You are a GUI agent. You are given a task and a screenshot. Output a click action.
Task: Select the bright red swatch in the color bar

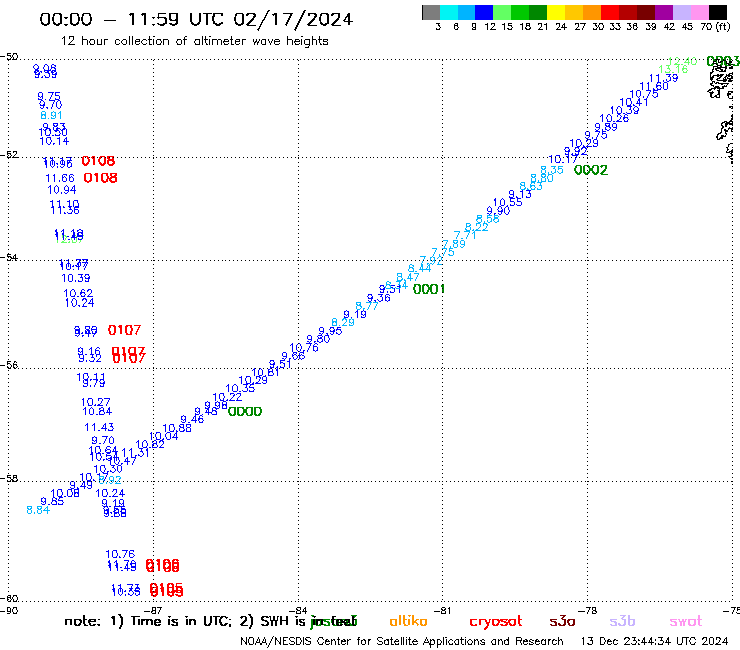pos(610,12)
